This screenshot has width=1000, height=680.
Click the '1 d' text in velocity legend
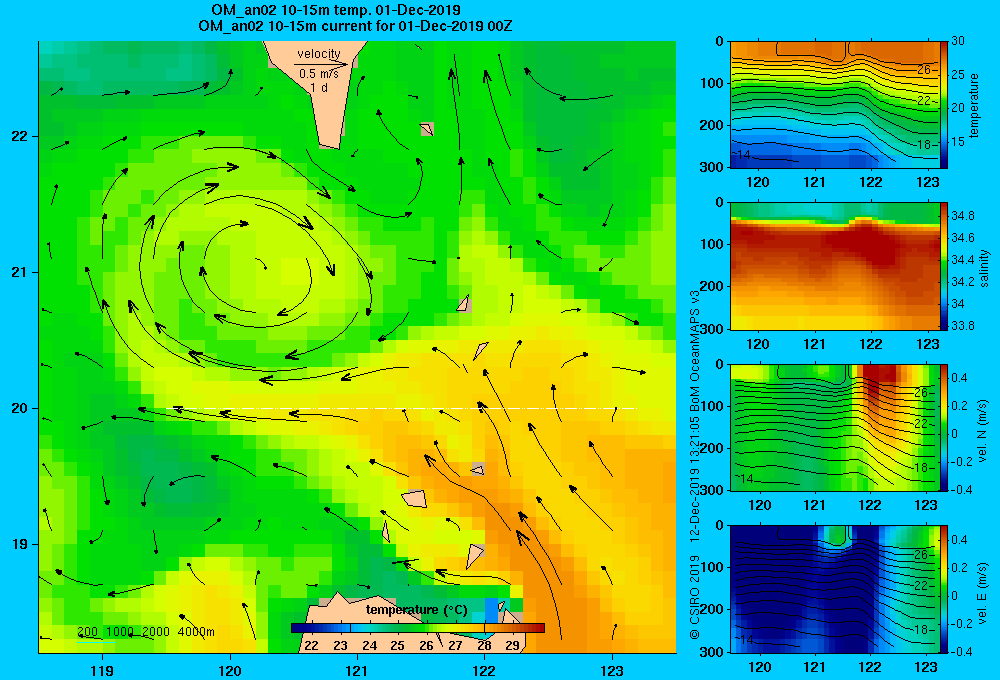(x=319, y=87)
